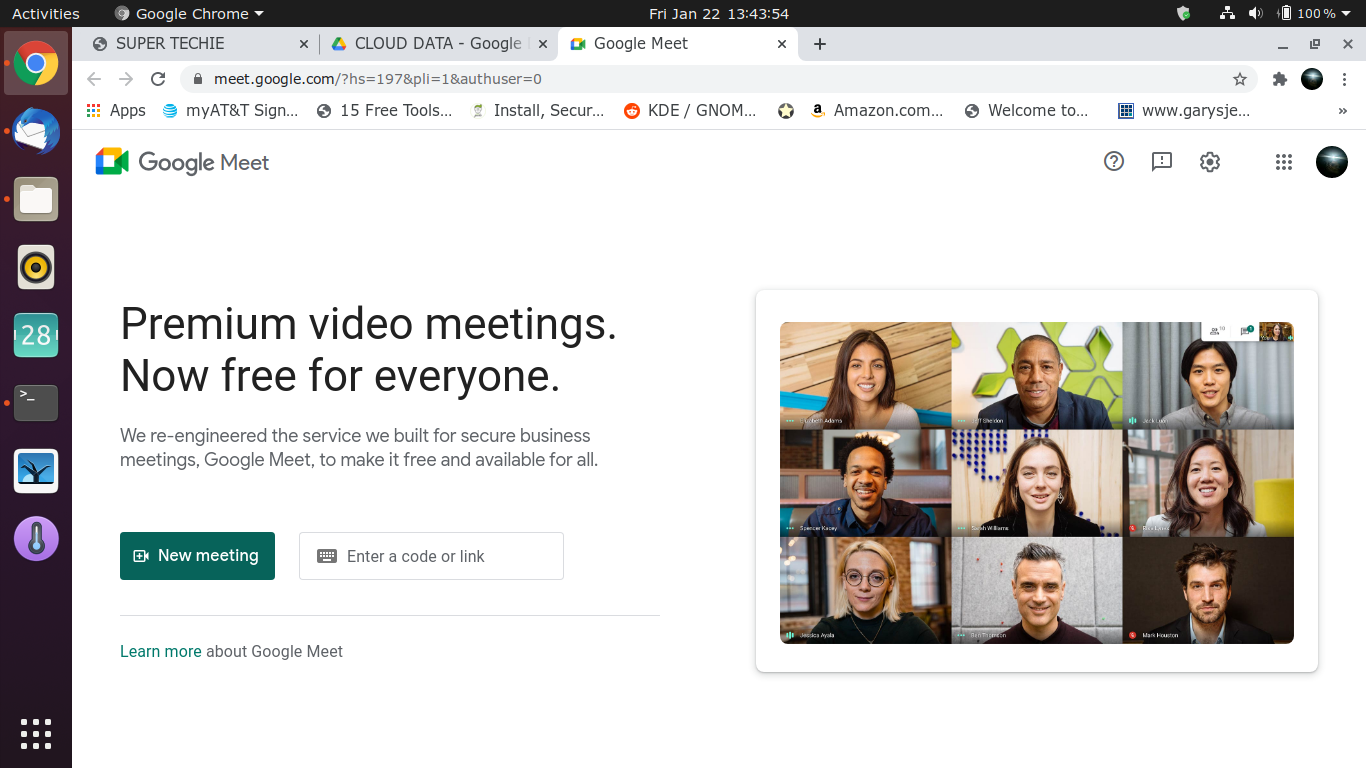Viewport: 1366px width, 768px height.
Task: Open the calendar app in dock
Action: (36, 335)
